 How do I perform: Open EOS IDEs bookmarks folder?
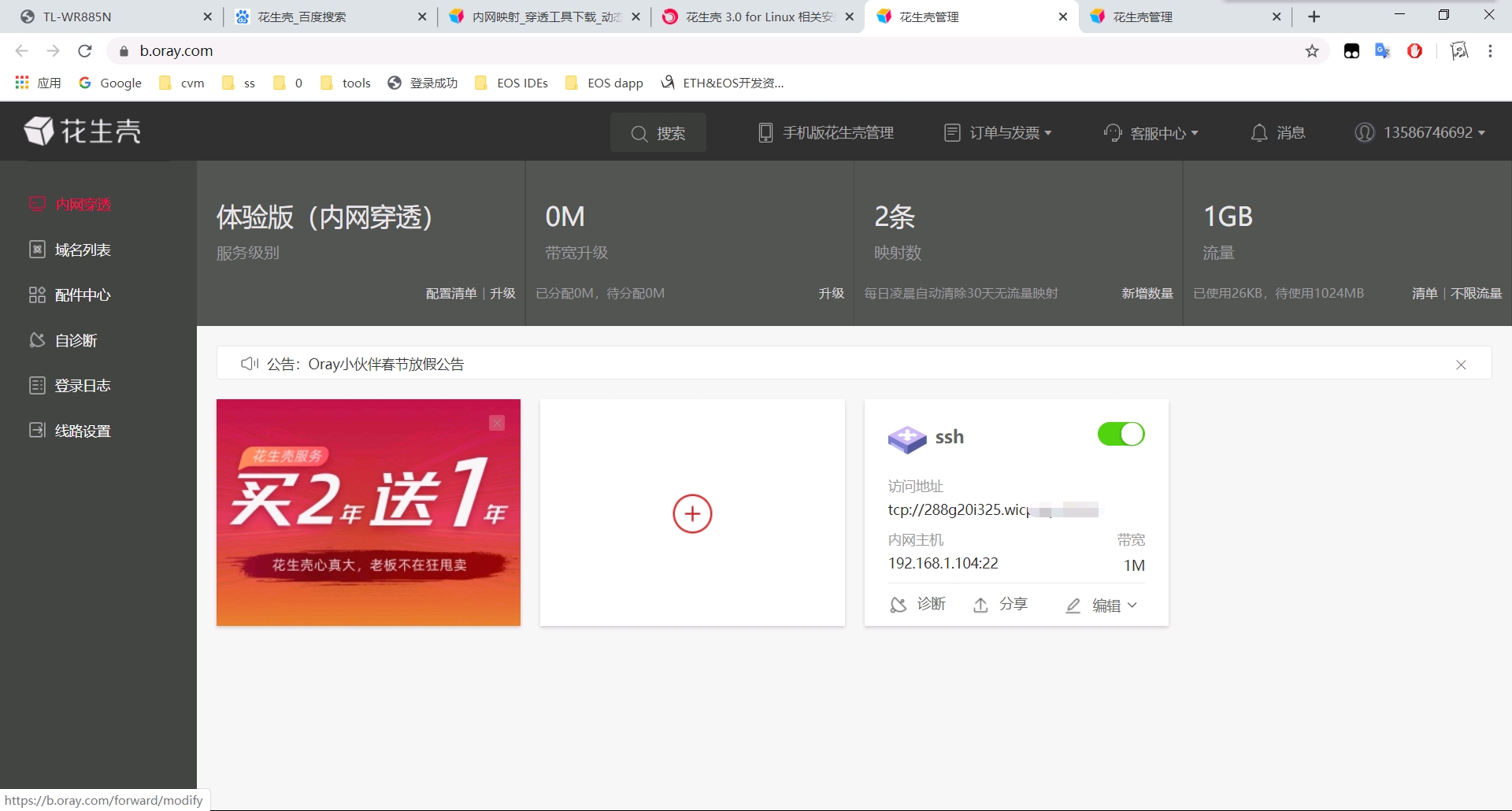click(x=511, y=83)
